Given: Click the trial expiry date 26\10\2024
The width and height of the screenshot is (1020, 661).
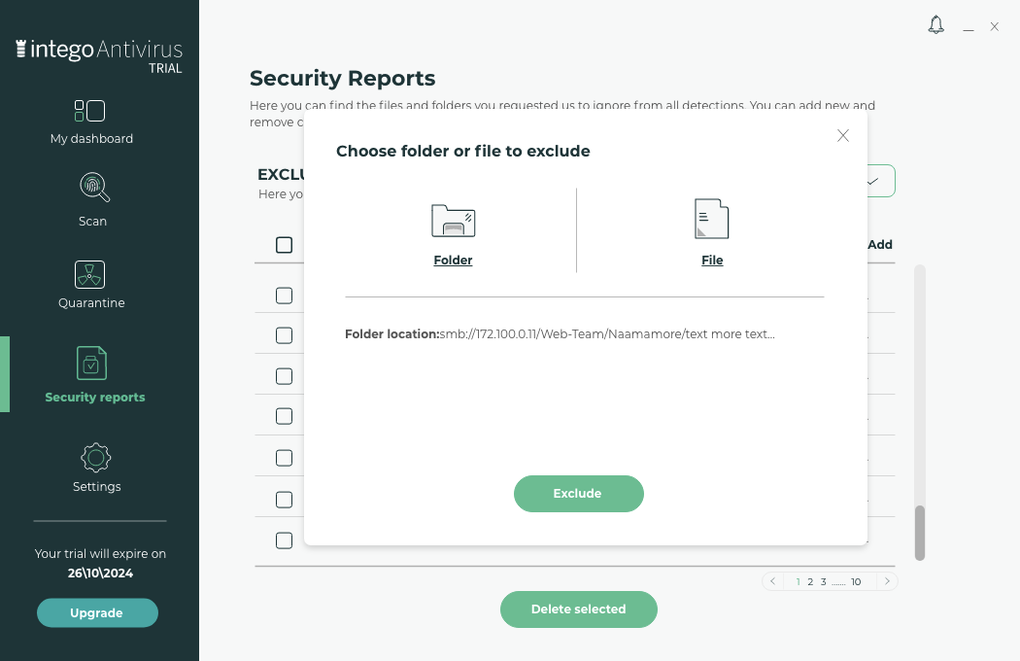Looking at the screenshot, I should click(x=100, y=573).
